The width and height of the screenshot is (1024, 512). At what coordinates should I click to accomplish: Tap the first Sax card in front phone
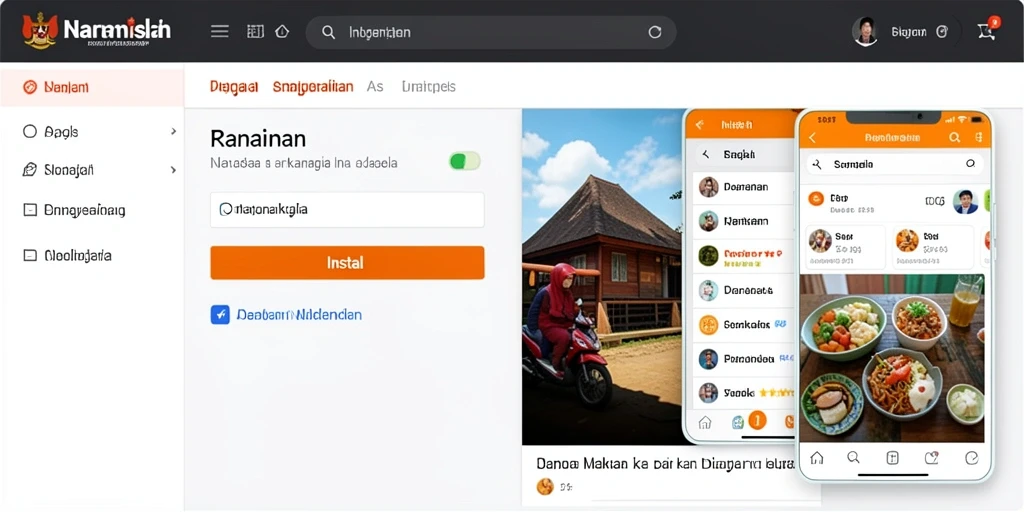click(846, 248)
